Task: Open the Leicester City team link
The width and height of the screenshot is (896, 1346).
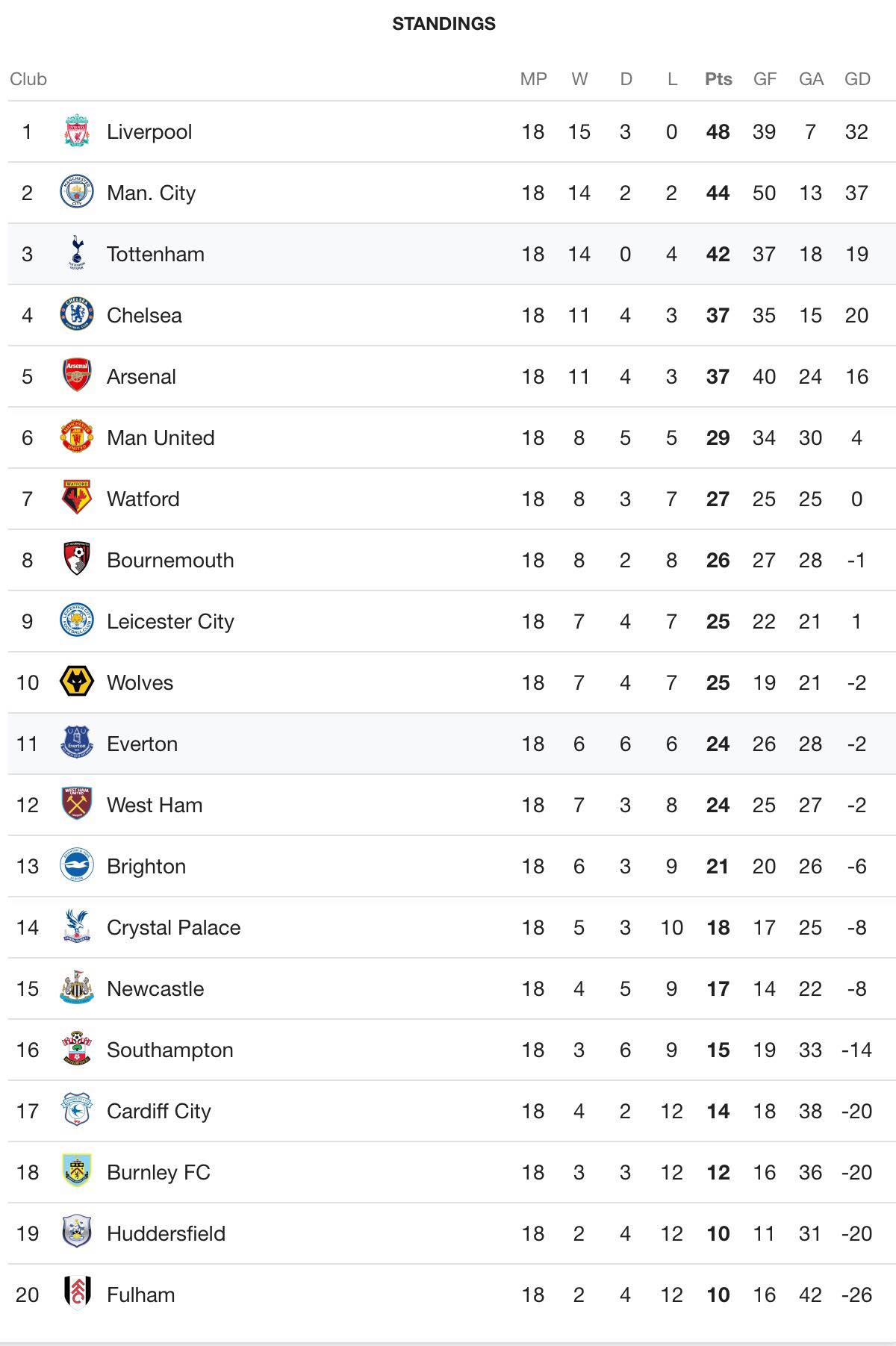Action: (170, 621)
